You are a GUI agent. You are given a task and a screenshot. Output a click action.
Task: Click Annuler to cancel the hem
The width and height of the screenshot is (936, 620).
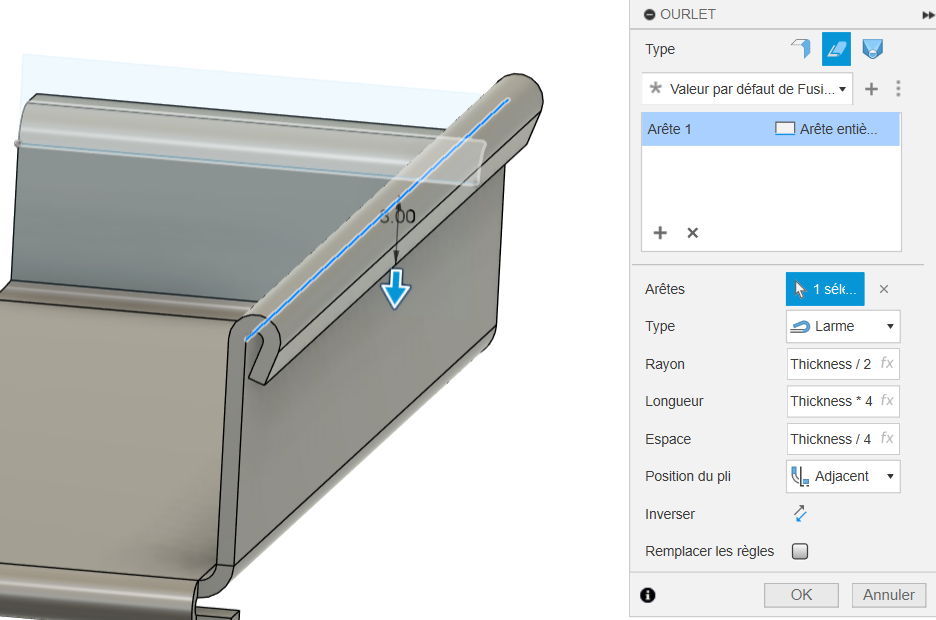(888, 595)
